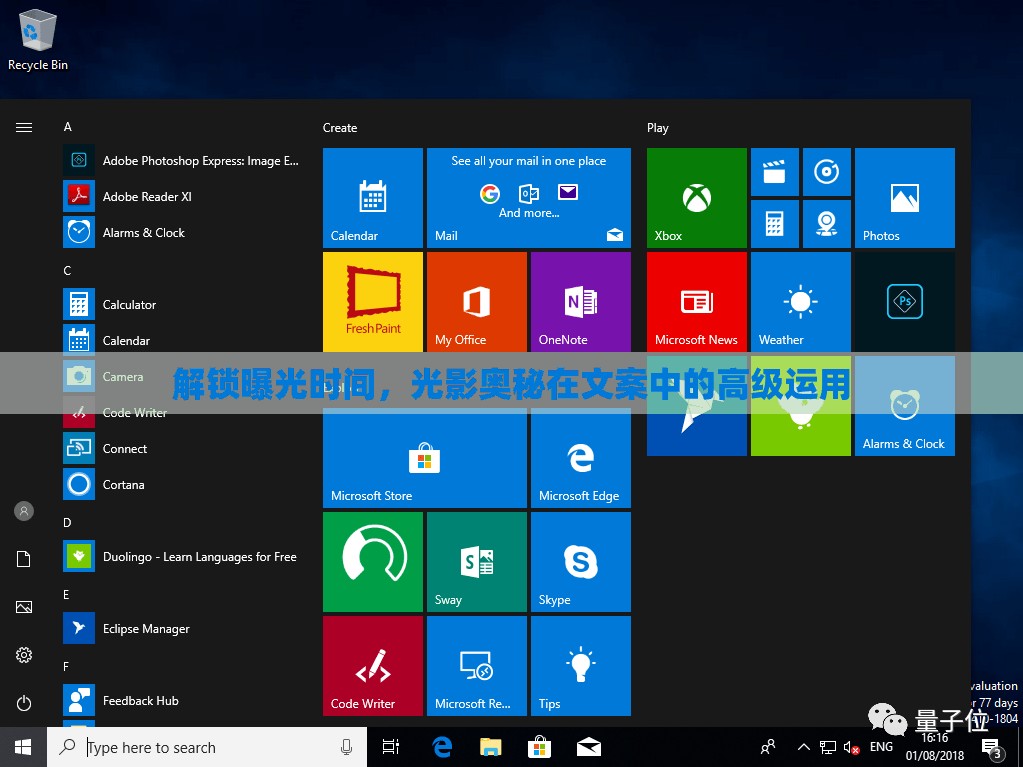
Task: Open the Microsoft News tile
Action: coord(697,302)
